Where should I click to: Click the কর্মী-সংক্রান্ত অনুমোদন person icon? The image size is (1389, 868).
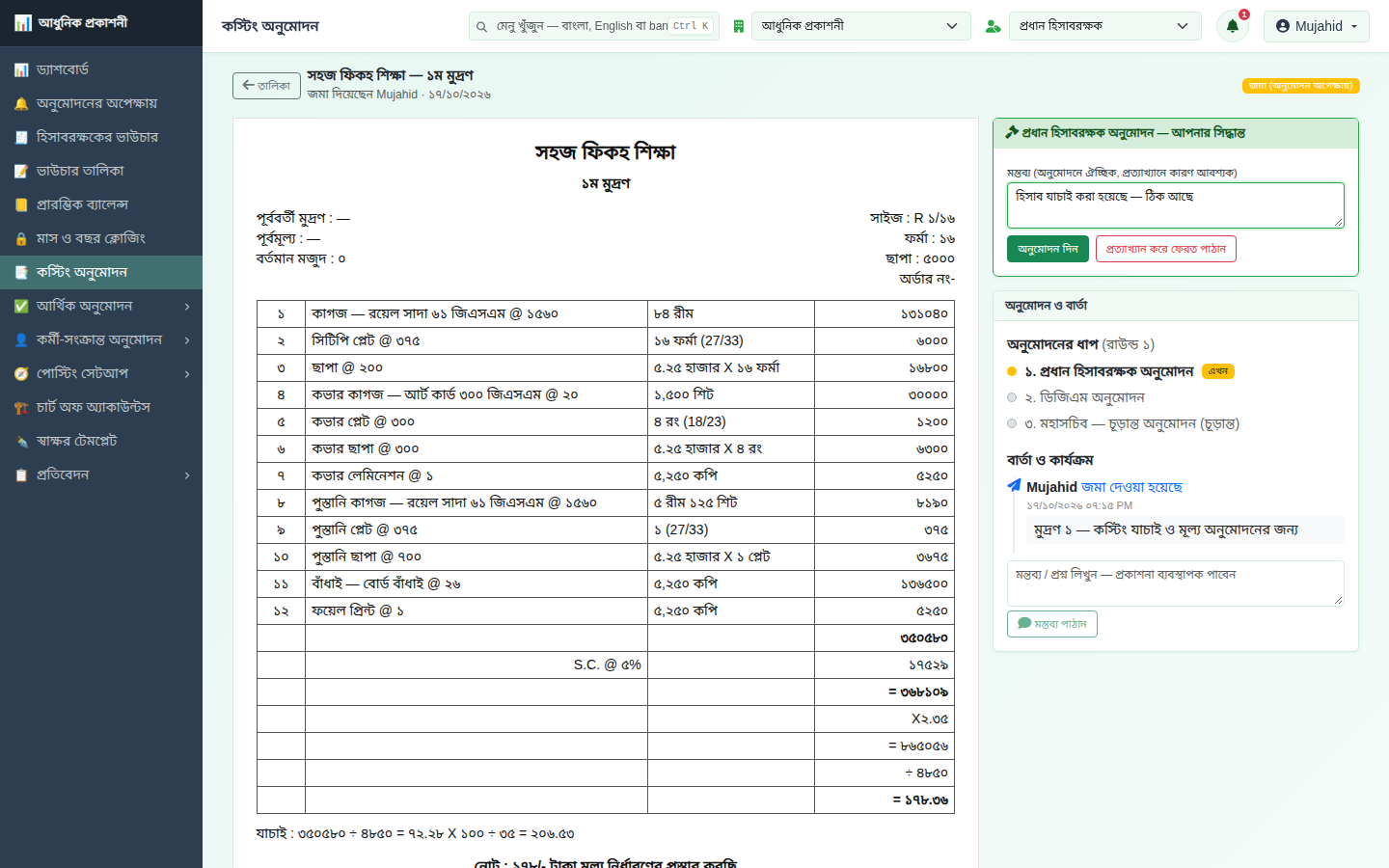pos(21,340)
